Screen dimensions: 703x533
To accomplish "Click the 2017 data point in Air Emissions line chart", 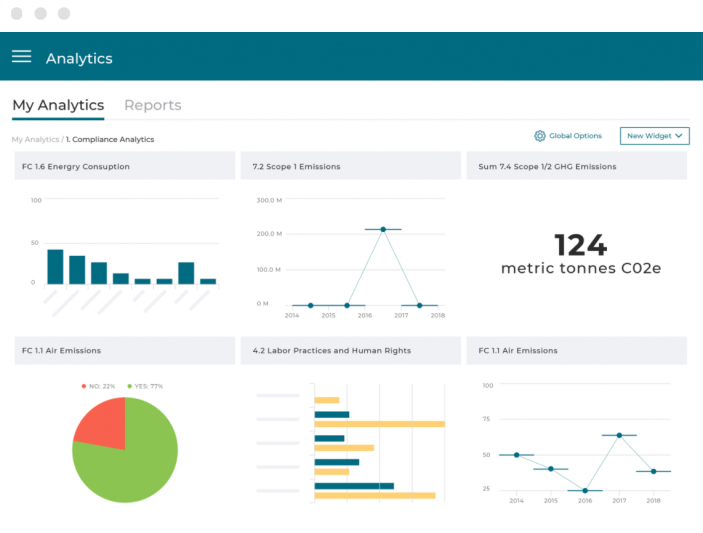I will click(619, 435).
